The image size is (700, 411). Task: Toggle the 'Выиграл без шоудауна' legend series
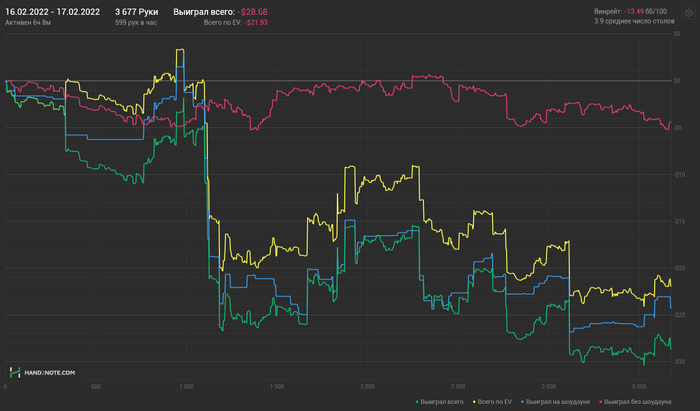click(638, 402)
